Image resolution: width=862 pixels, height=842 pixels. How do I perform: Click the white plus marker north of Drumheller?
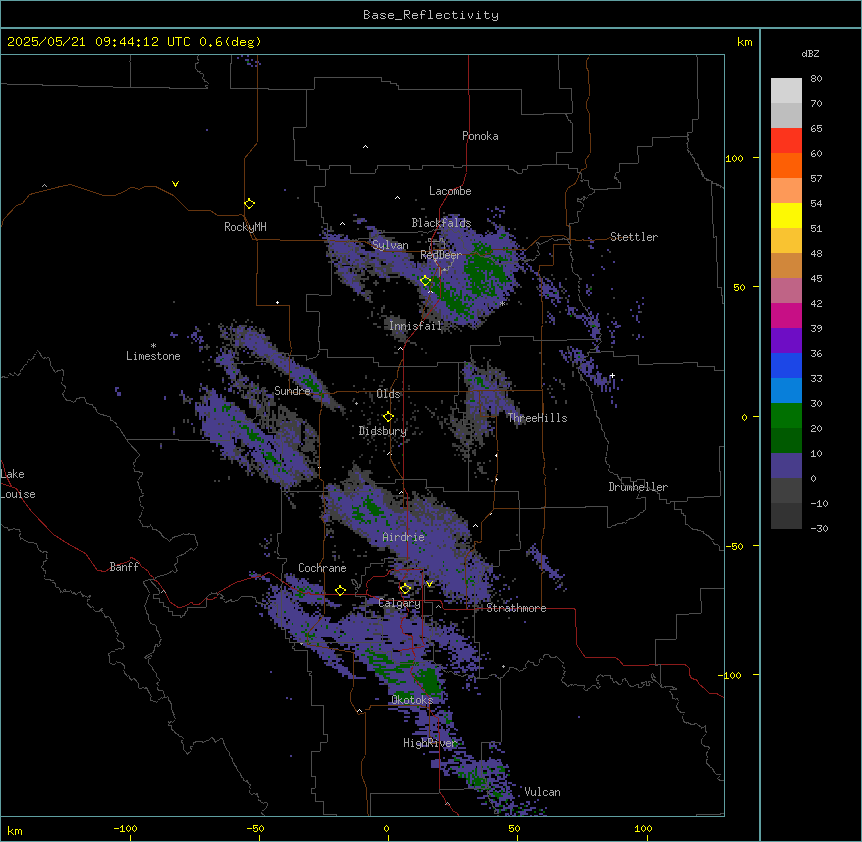tap(612, 375)
